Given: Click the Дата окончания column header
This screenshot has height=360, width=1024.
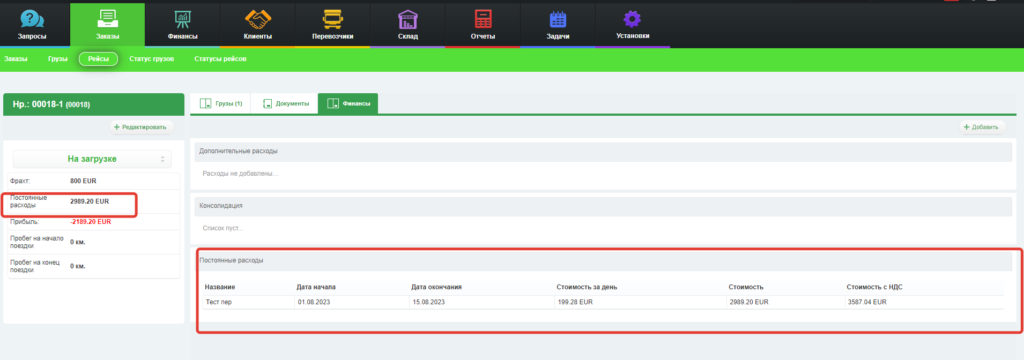Looking at the screenshot, I should 437,287.
